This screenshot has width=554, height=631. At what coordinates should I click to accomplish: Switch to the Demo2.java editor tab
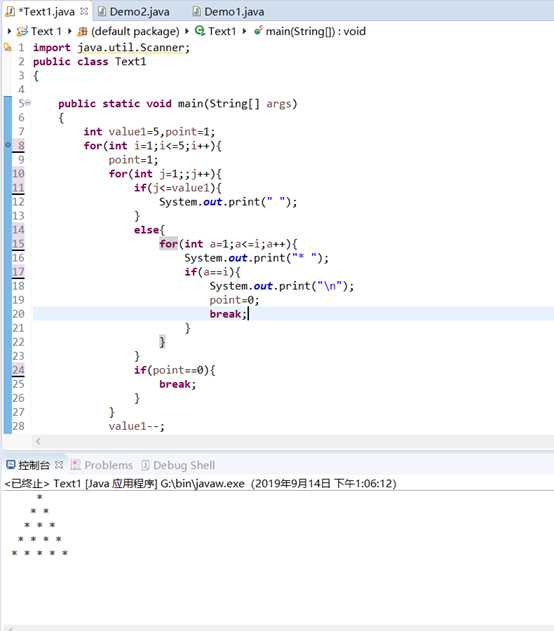tap(134, 12)
